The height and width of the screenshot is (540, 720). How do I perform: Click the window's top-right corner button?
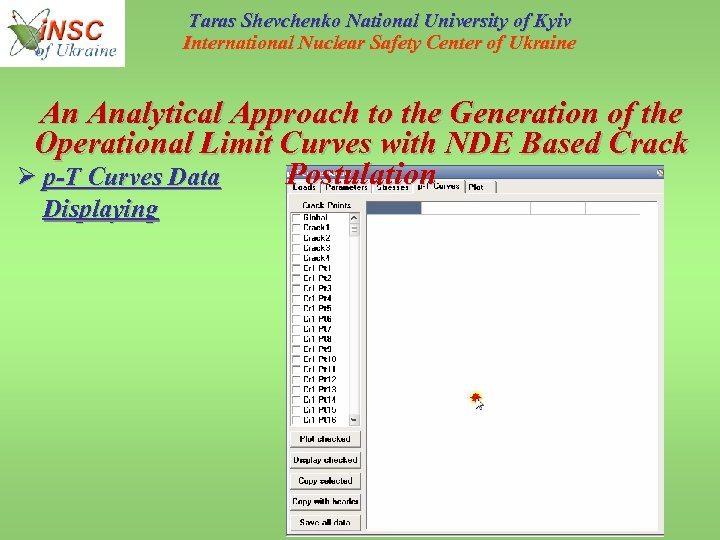(x=660, y=173)
